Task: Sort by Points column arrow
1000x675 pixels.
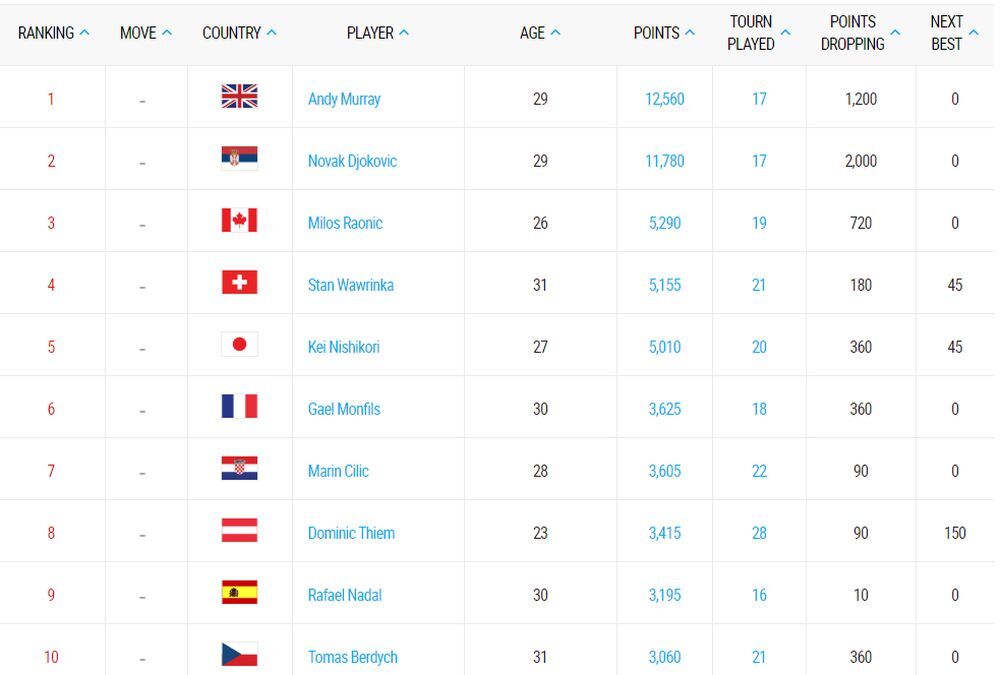Action: point(690,33)
